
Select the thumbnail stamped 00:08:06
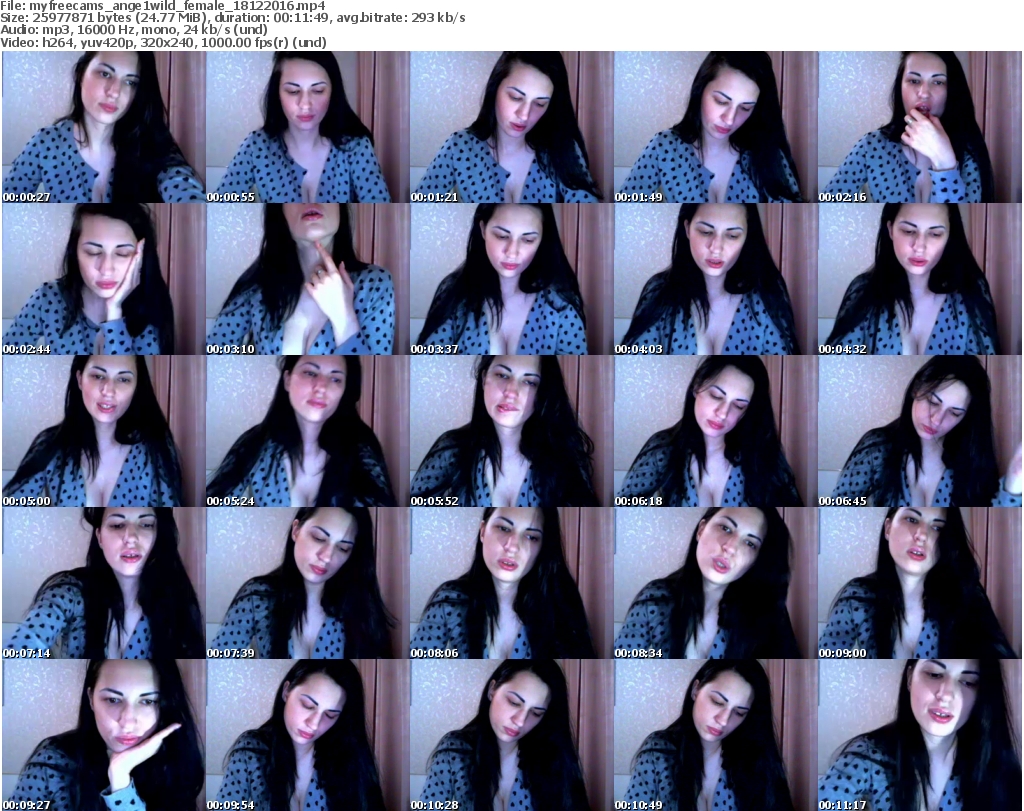[x=511, y=583]
